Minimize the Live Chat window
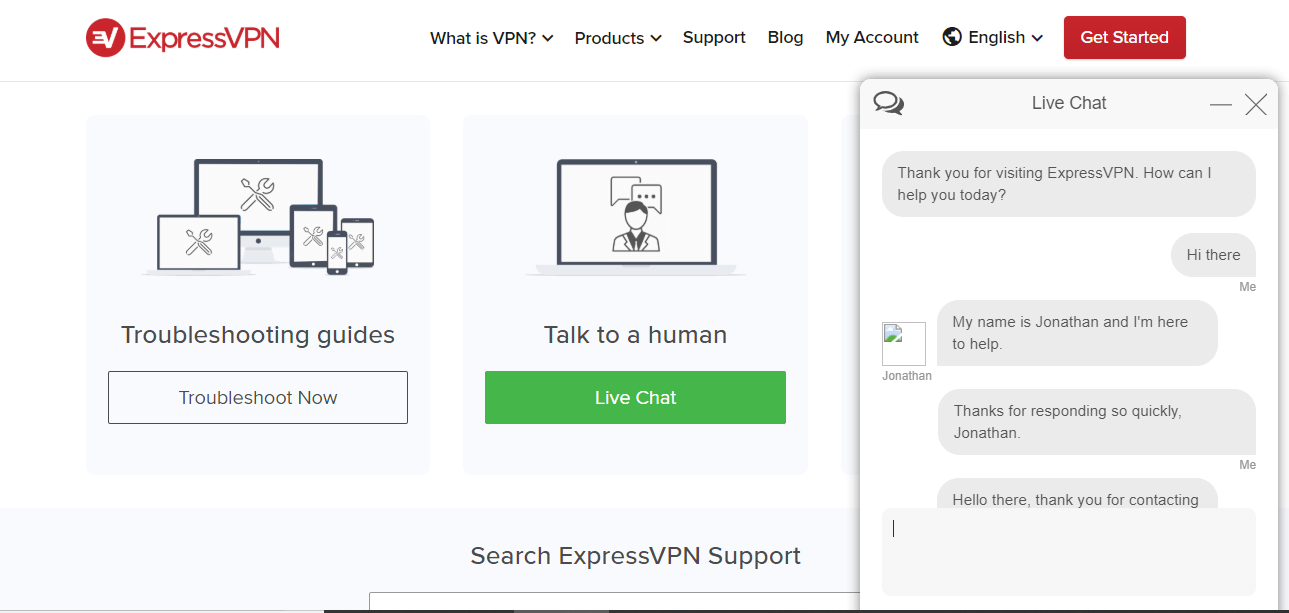1289x613 pixels. pyautogui.click(x=1220, y=104)
